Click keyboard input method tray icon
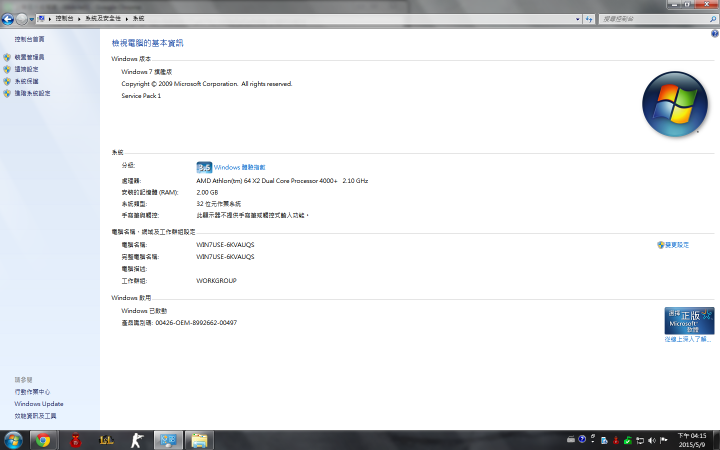This screenshot has height=450, width=720. pyautogui.click(x=571, y=439)
